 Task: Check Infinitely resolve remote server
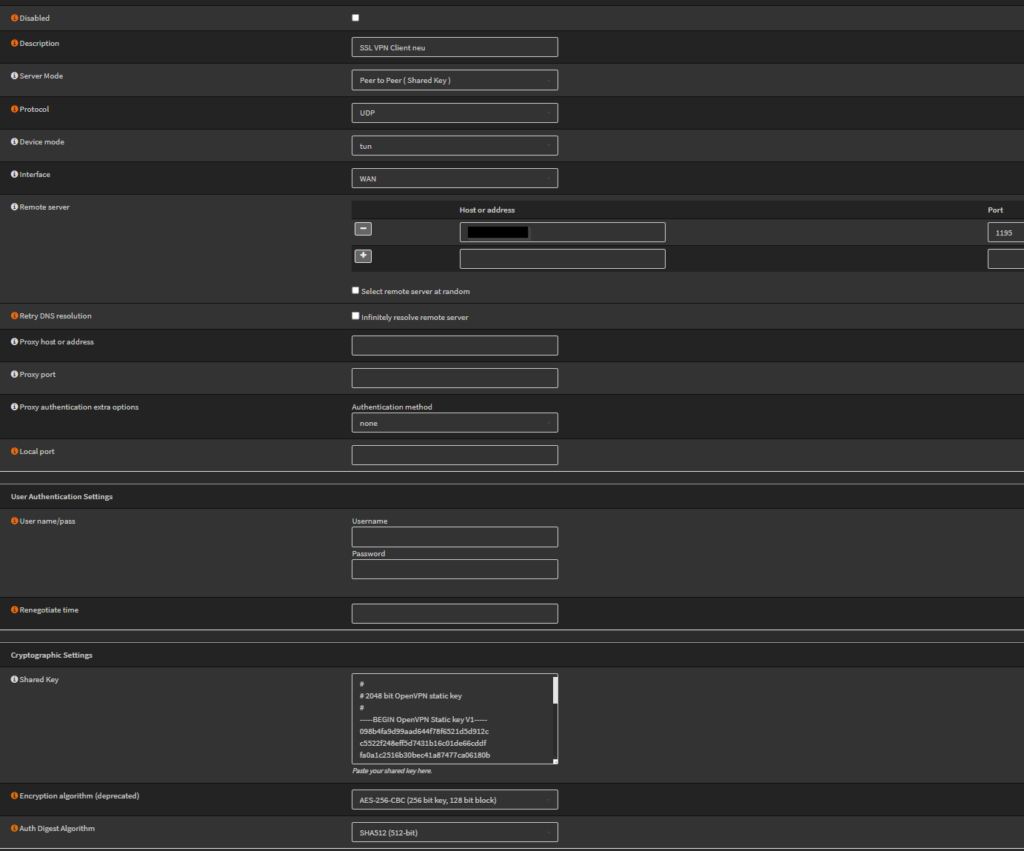(355, 316)
